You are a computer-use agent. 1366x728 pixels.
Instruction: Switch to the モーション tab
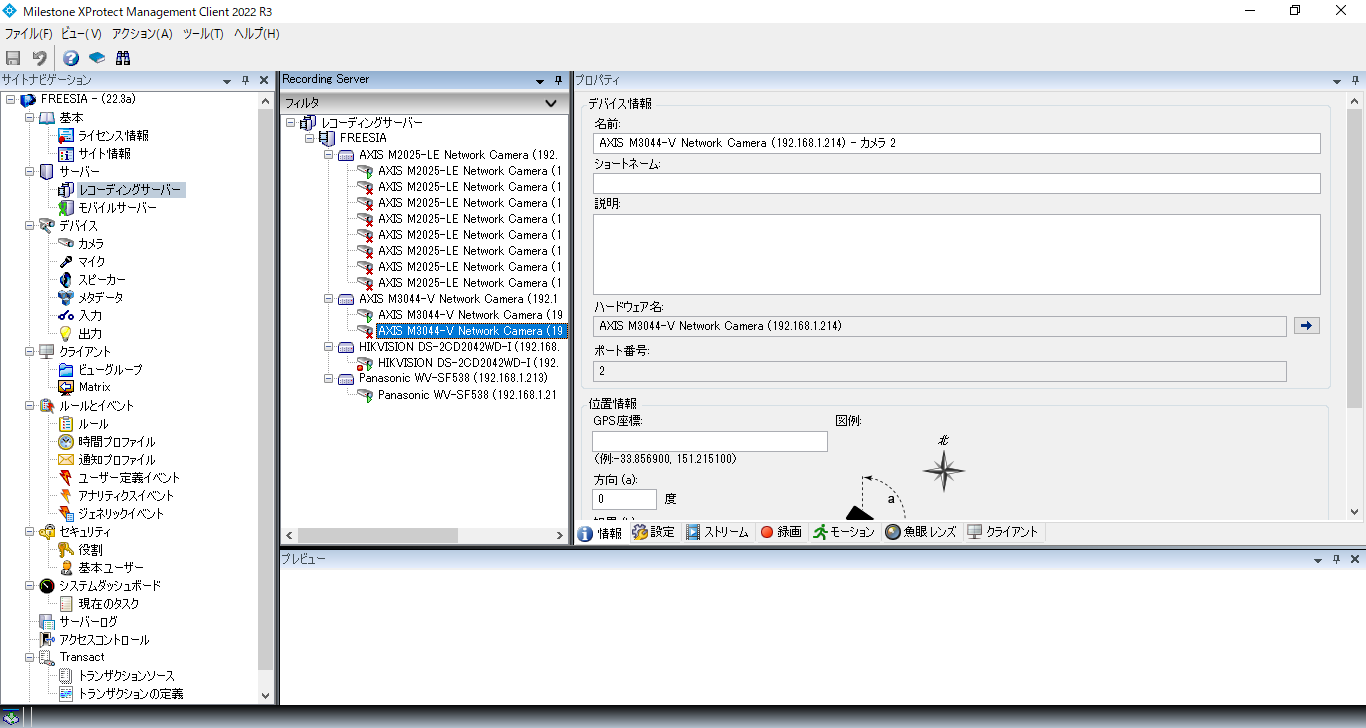[844, 532]
